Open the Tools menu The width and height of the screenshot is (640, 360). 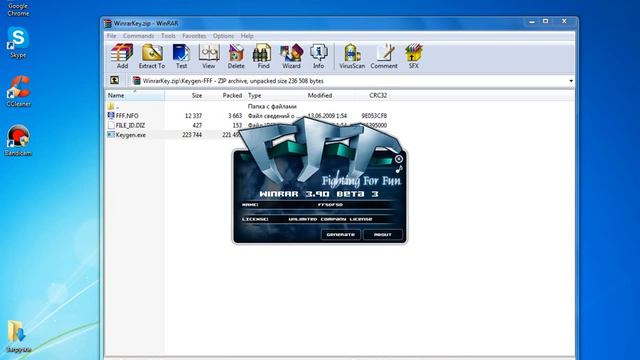tap(168, 36)
